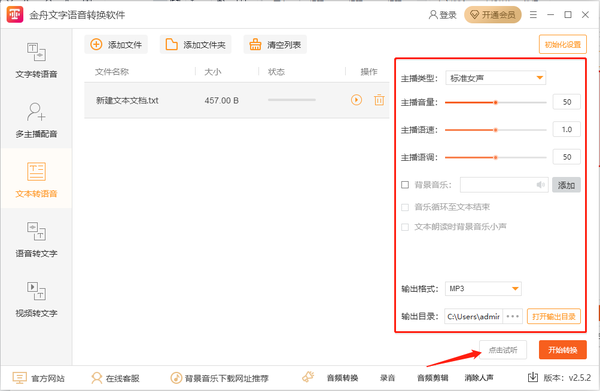Select 消除人声 in the bottom bar

(479, 378)
